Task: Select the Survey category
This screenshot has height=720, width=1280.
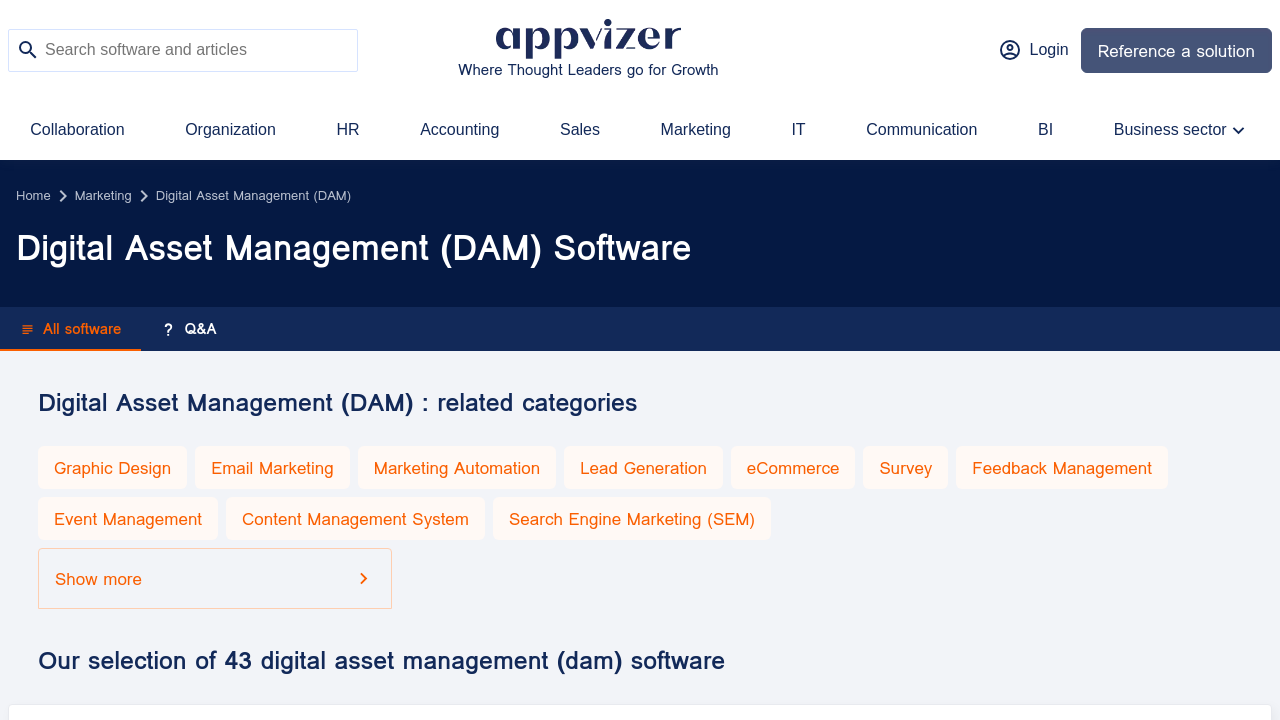Action: tap(906, 468)
